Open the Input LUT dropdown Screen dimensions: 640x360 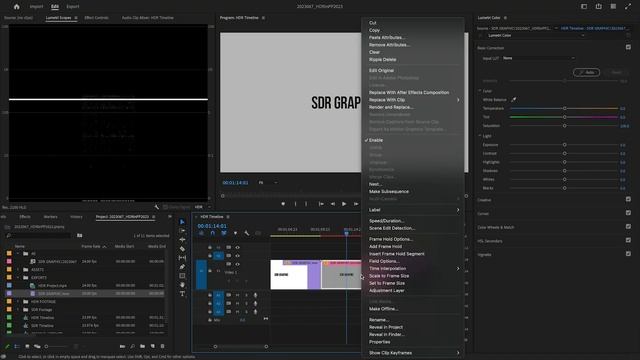point(538,58)
